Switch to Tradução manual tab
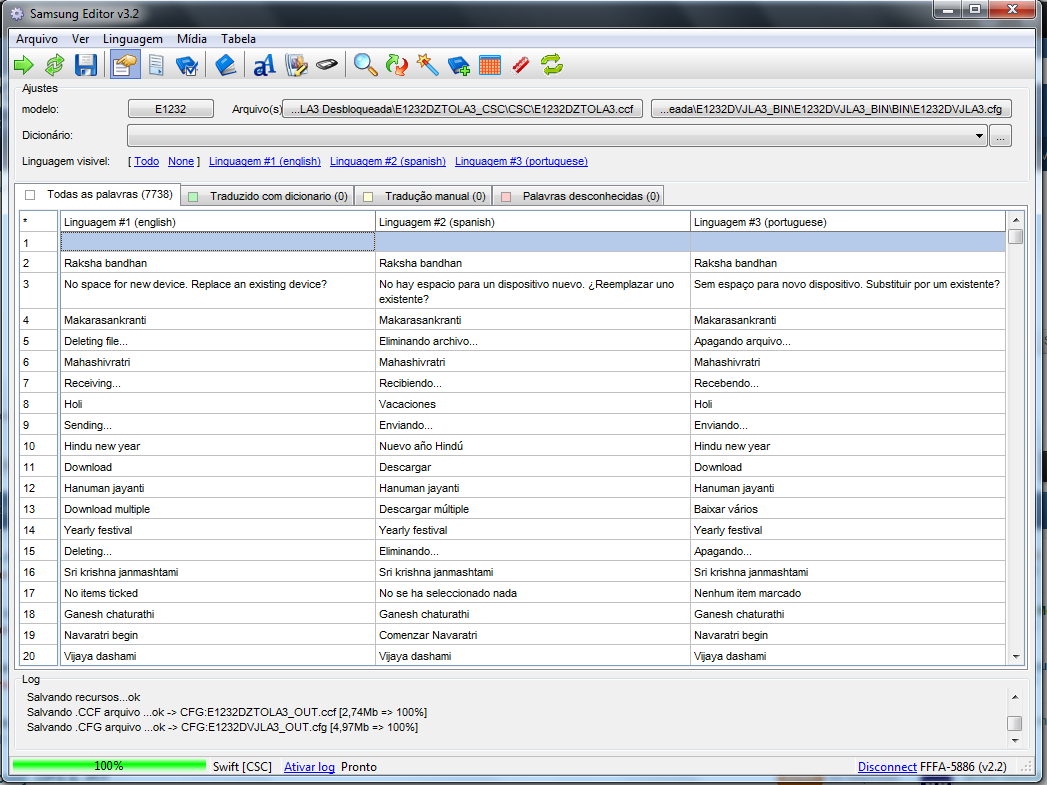This screenshot has height=785, width=1047. [x=424, y=196]
